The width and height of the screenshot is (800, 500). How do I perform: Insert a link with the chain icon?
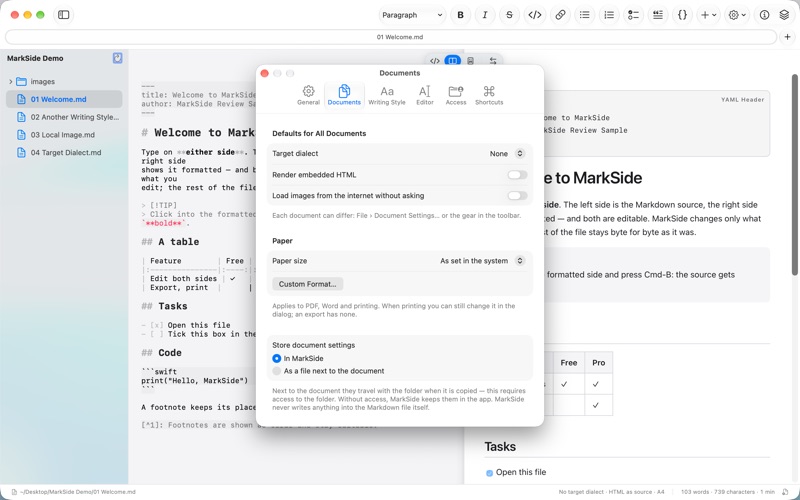[x=560, y=15]
